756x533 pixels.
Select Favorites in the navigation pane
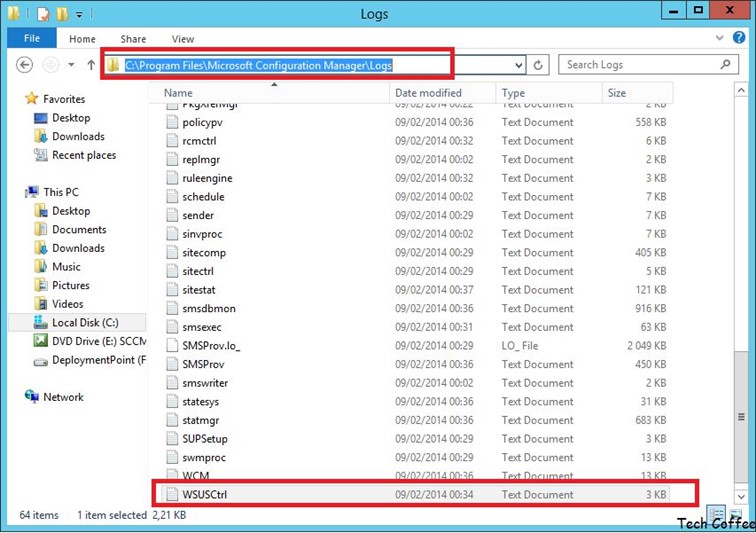tap(64, 99)
